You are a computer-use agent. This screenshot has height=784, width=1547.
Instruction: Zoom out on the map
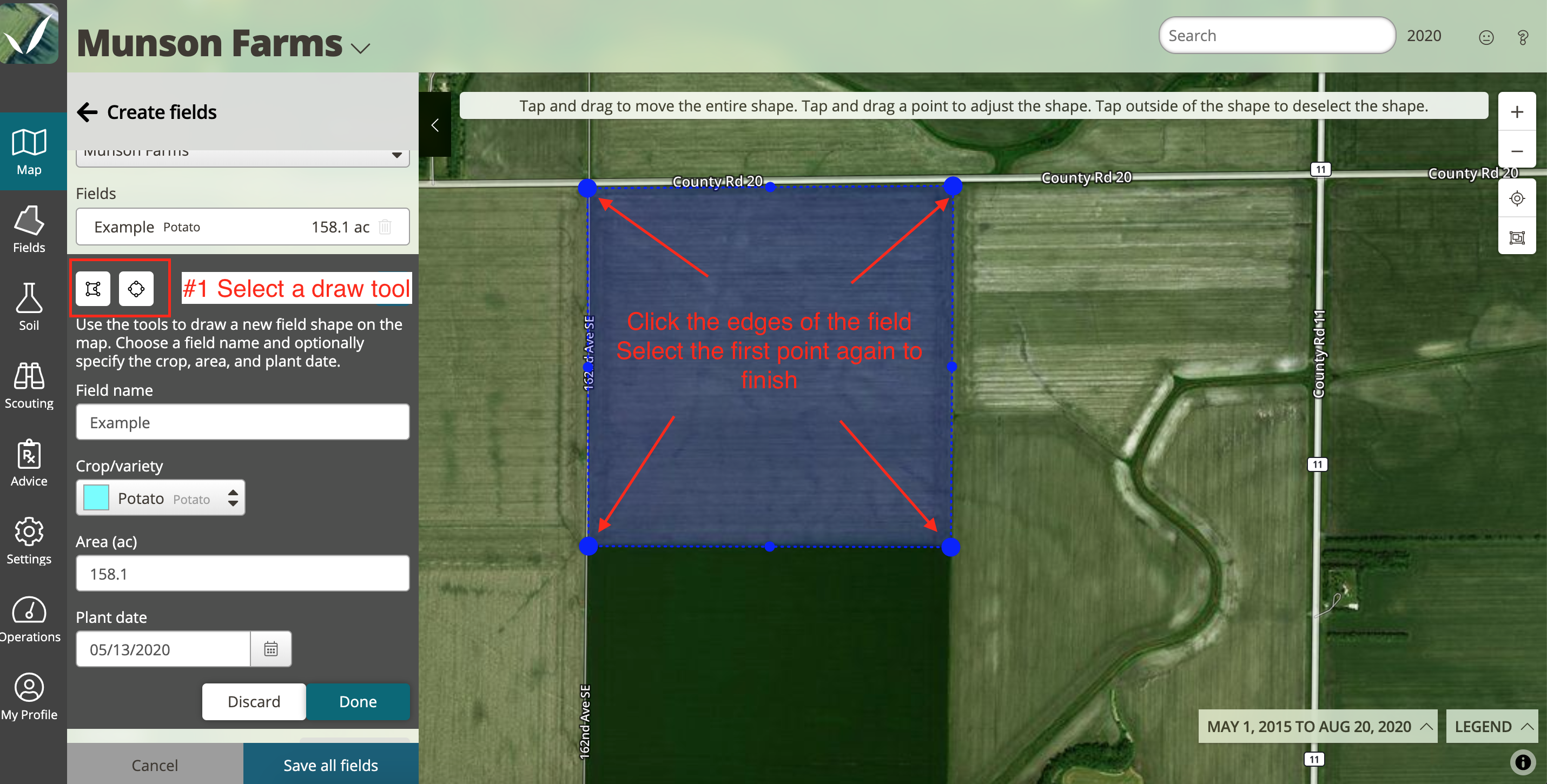pyautogui.click(x=1516, y=151)
